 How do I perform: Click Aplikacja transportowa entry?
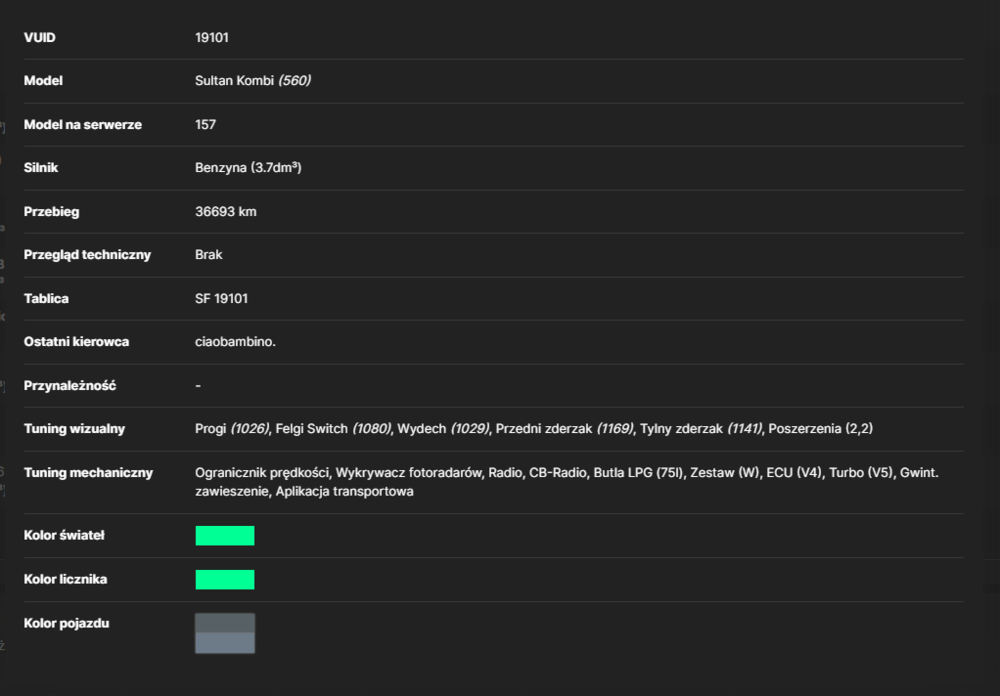coord(344,491)
